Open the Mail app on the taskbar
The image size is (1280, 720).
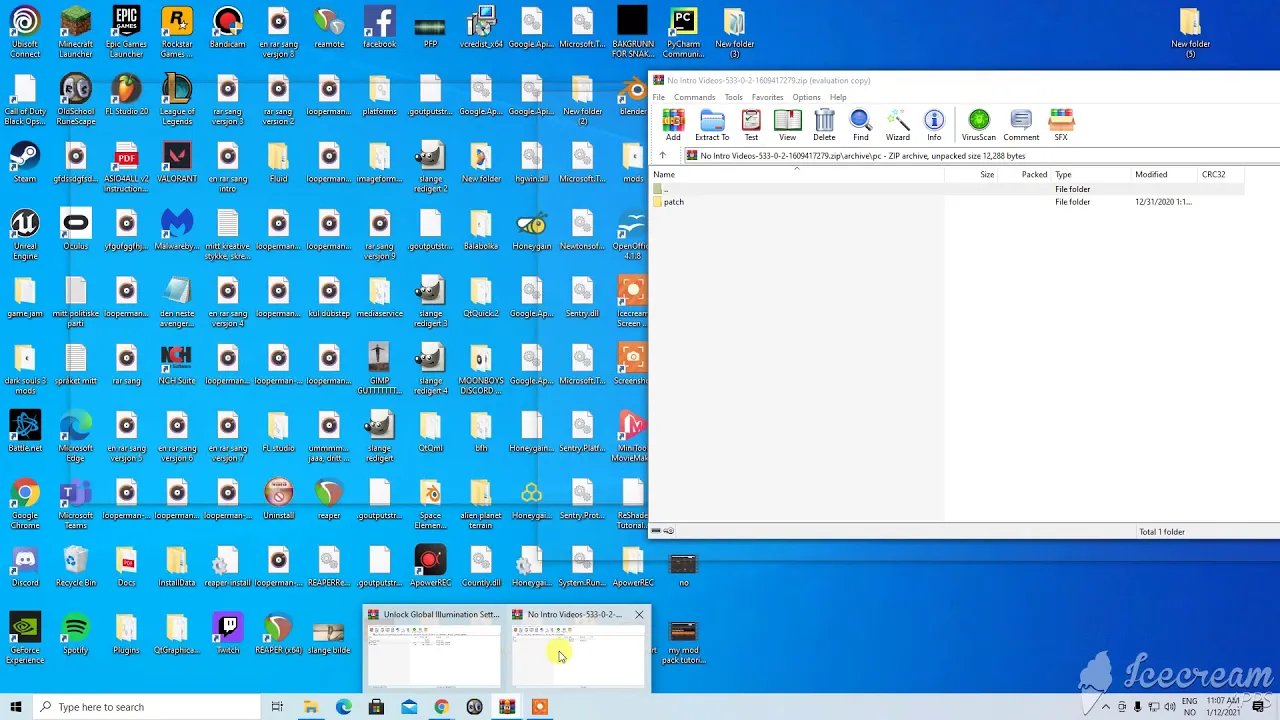[x=409, y=707]
